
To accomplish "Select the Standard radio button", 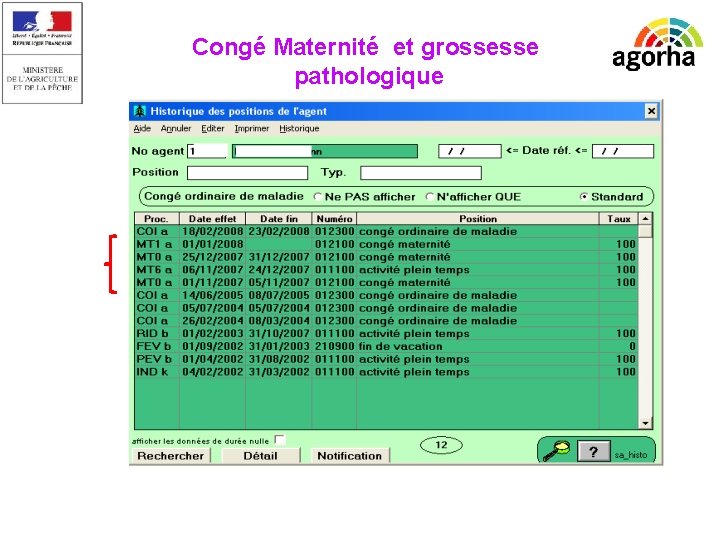I will 584,197.
